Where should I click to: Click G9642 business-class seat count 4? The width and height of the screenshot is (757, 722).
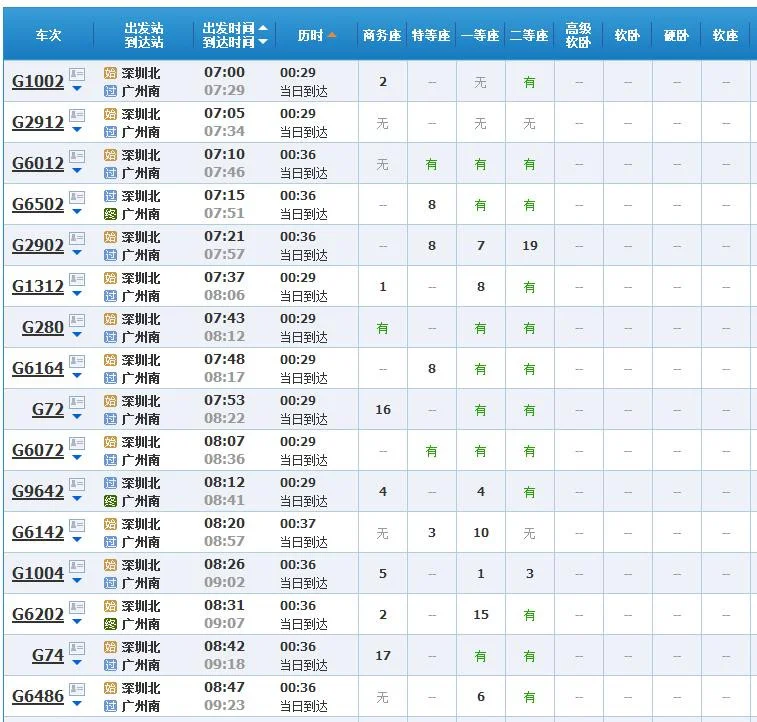[x=383, y=492]
